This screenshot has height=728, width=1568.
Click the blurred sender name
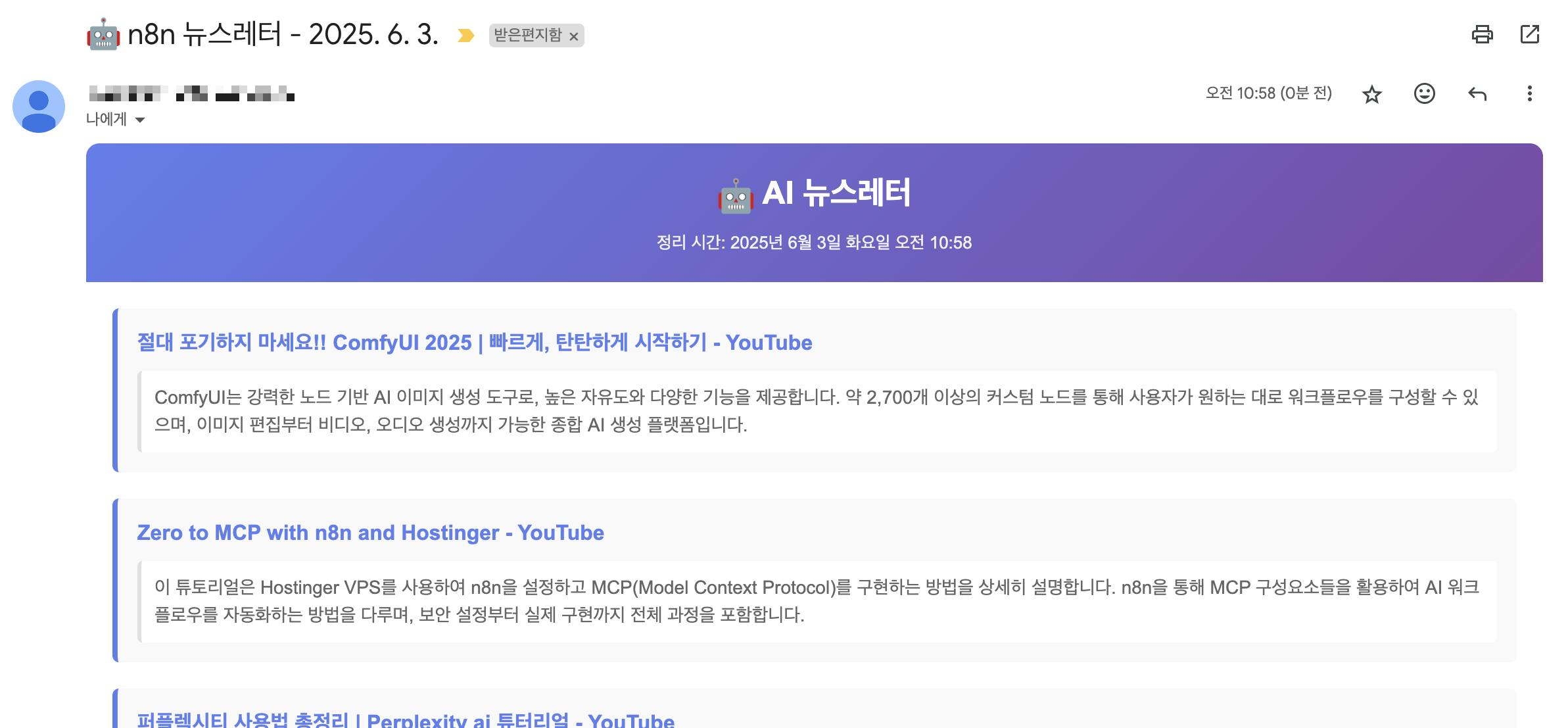(191, 94)
